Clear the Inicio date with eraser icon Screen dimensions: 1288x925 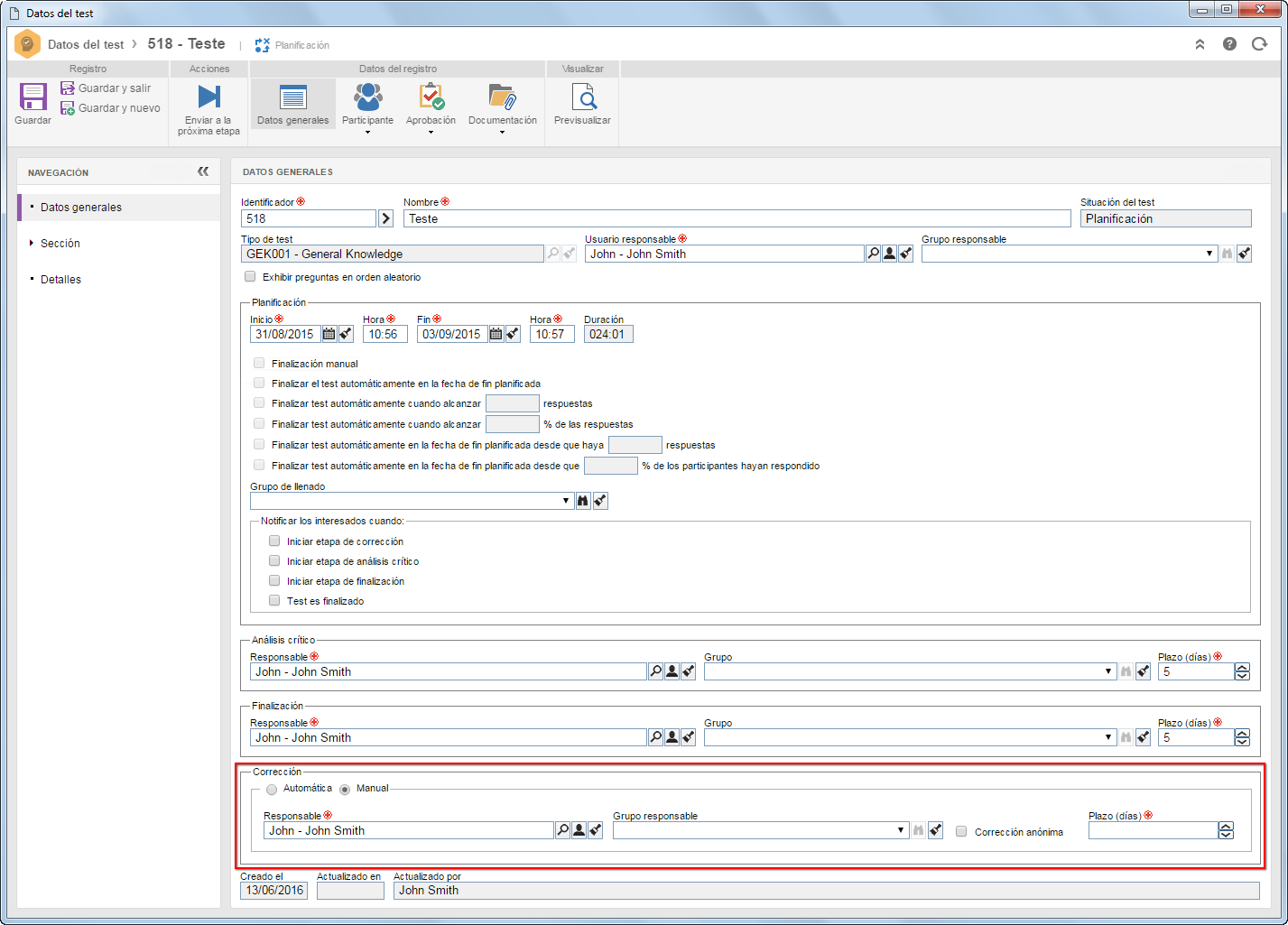346,334
